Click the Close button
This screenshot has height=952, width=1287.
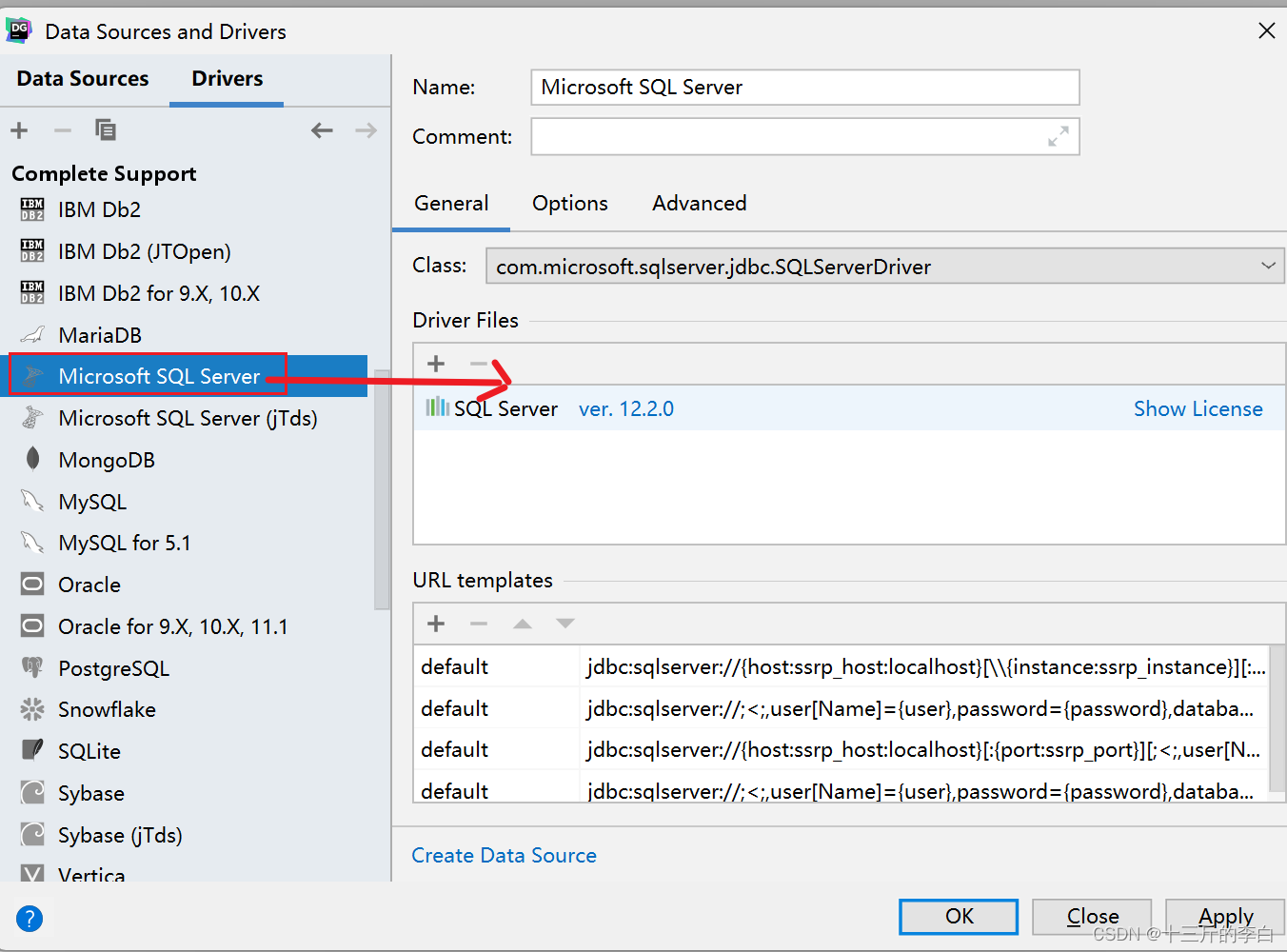1092,917
